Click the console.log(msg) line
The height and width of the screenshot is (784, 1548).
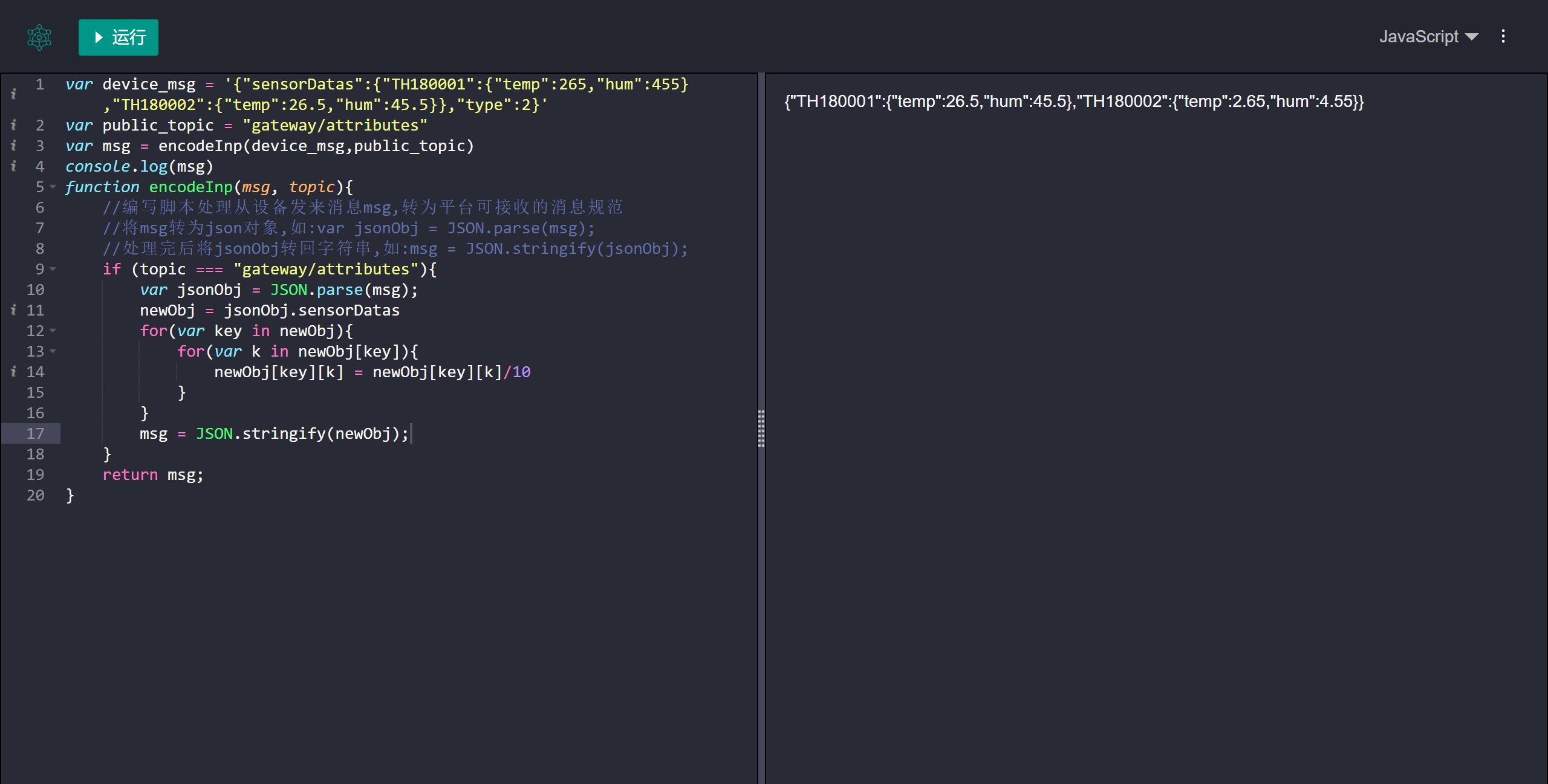139,166
